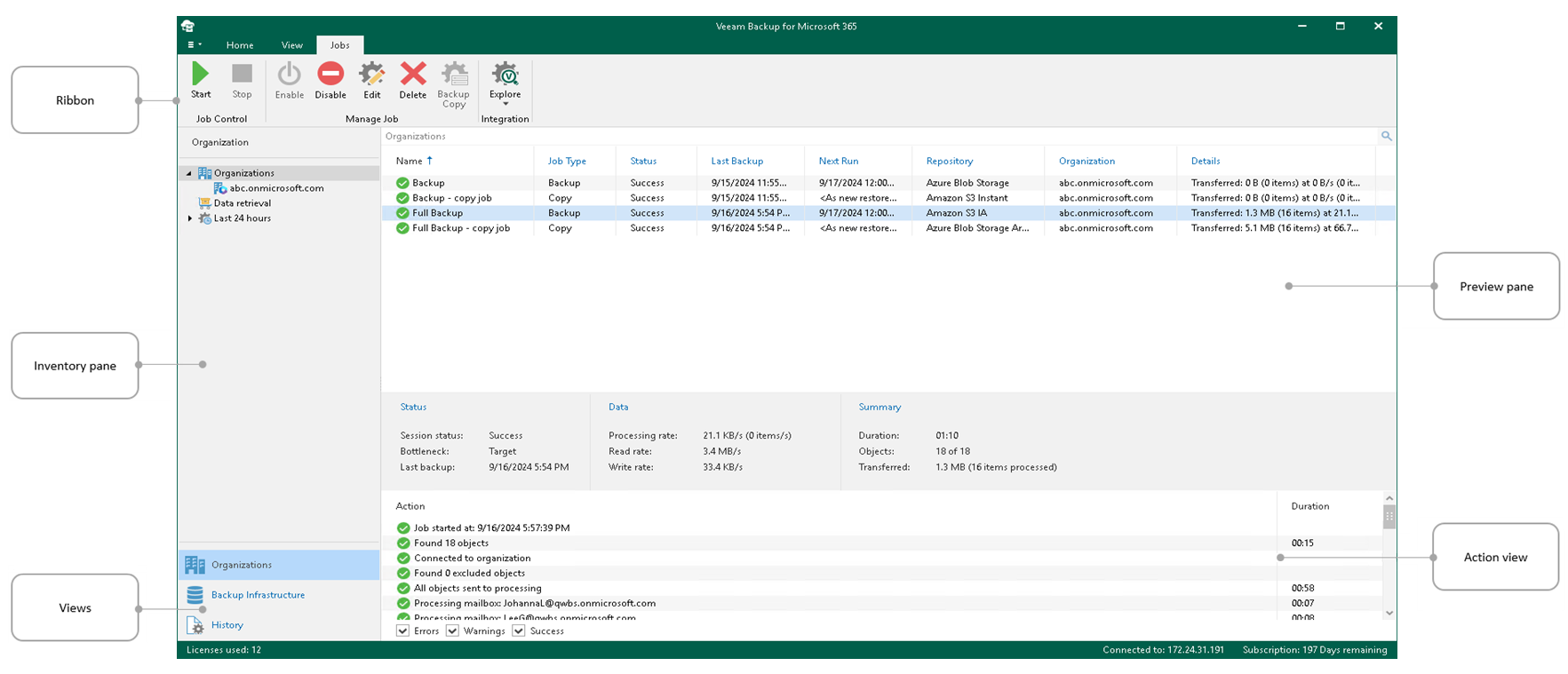Screen dimensions: 1568x674
Task: Click the Job started at action line
Action: click(491, 528)
